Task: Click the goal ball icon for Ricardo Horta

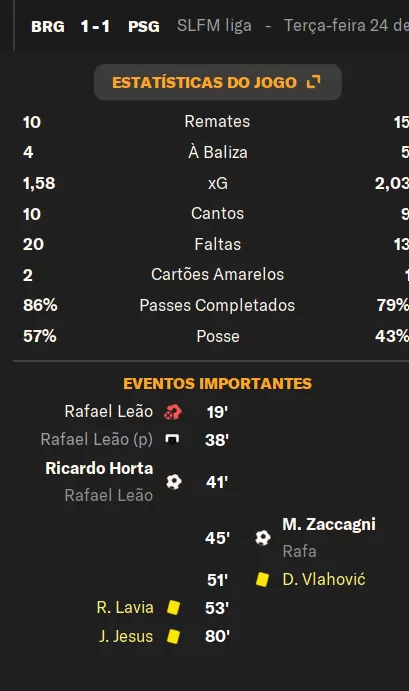Action: 174,482
